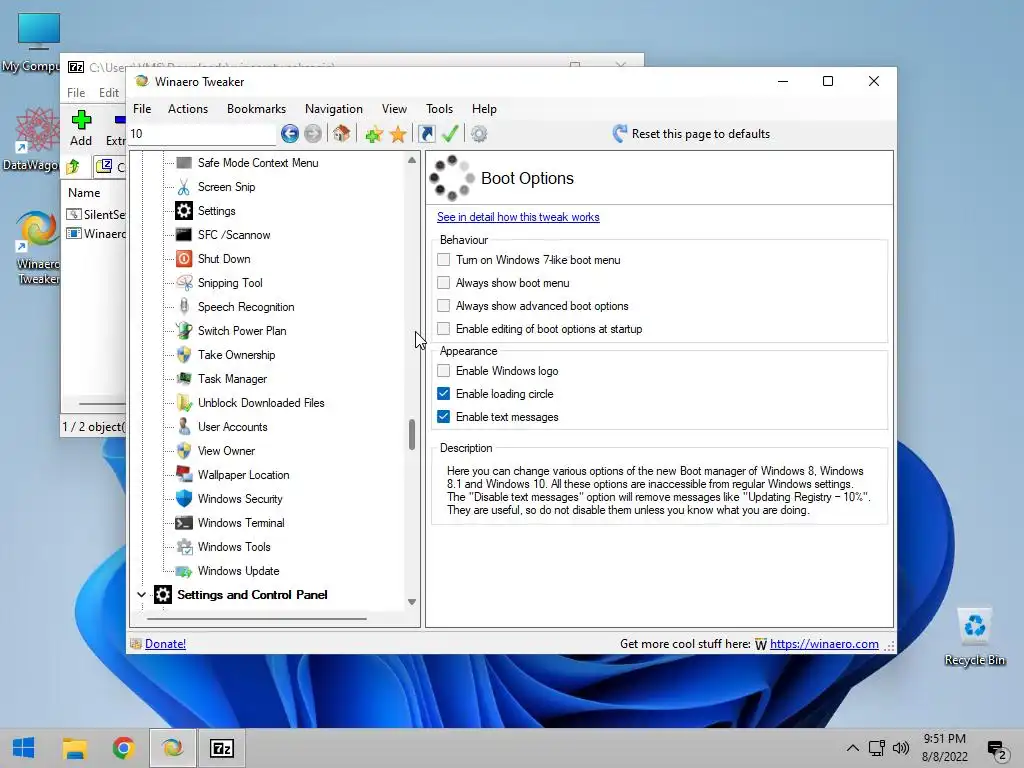Go to the Home page icon

click(341, 134)
